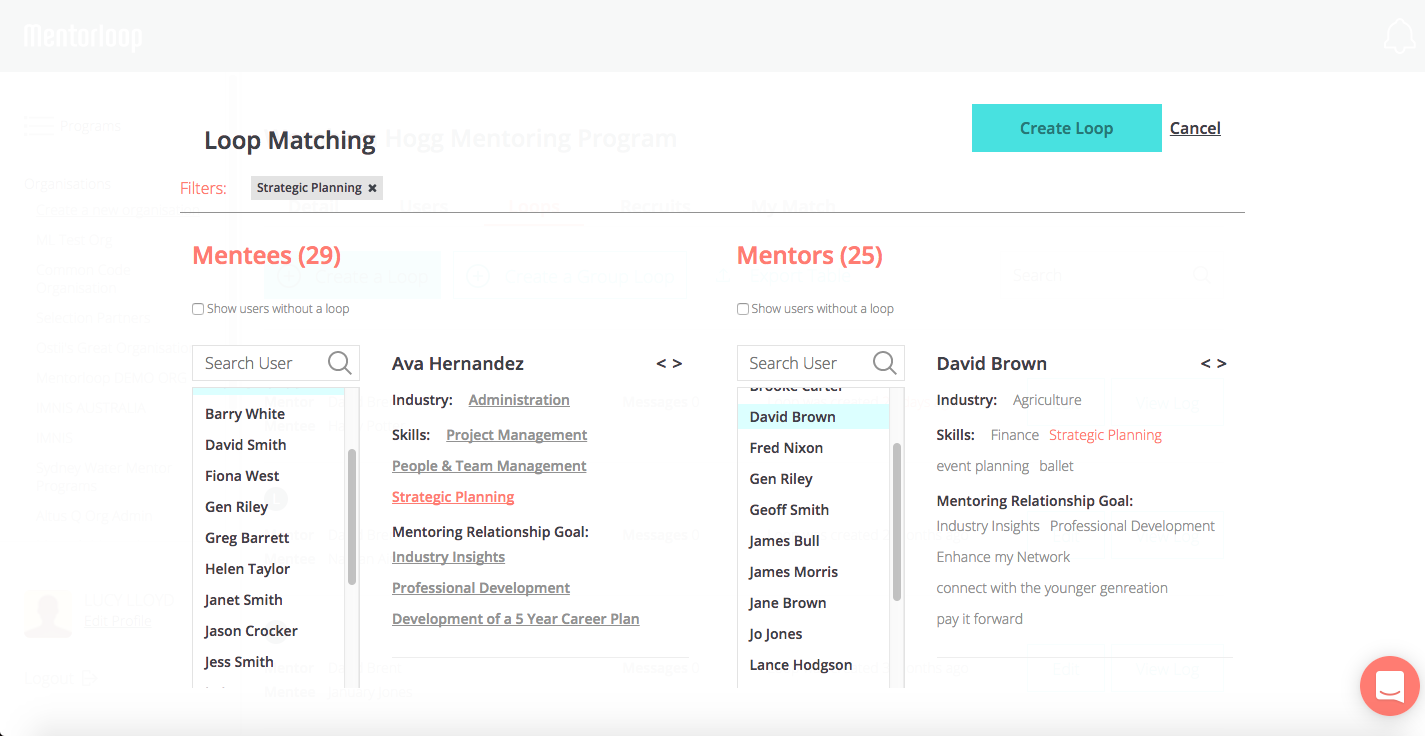
Task: Filter by Project Management skill link
Action: point(517,435)
